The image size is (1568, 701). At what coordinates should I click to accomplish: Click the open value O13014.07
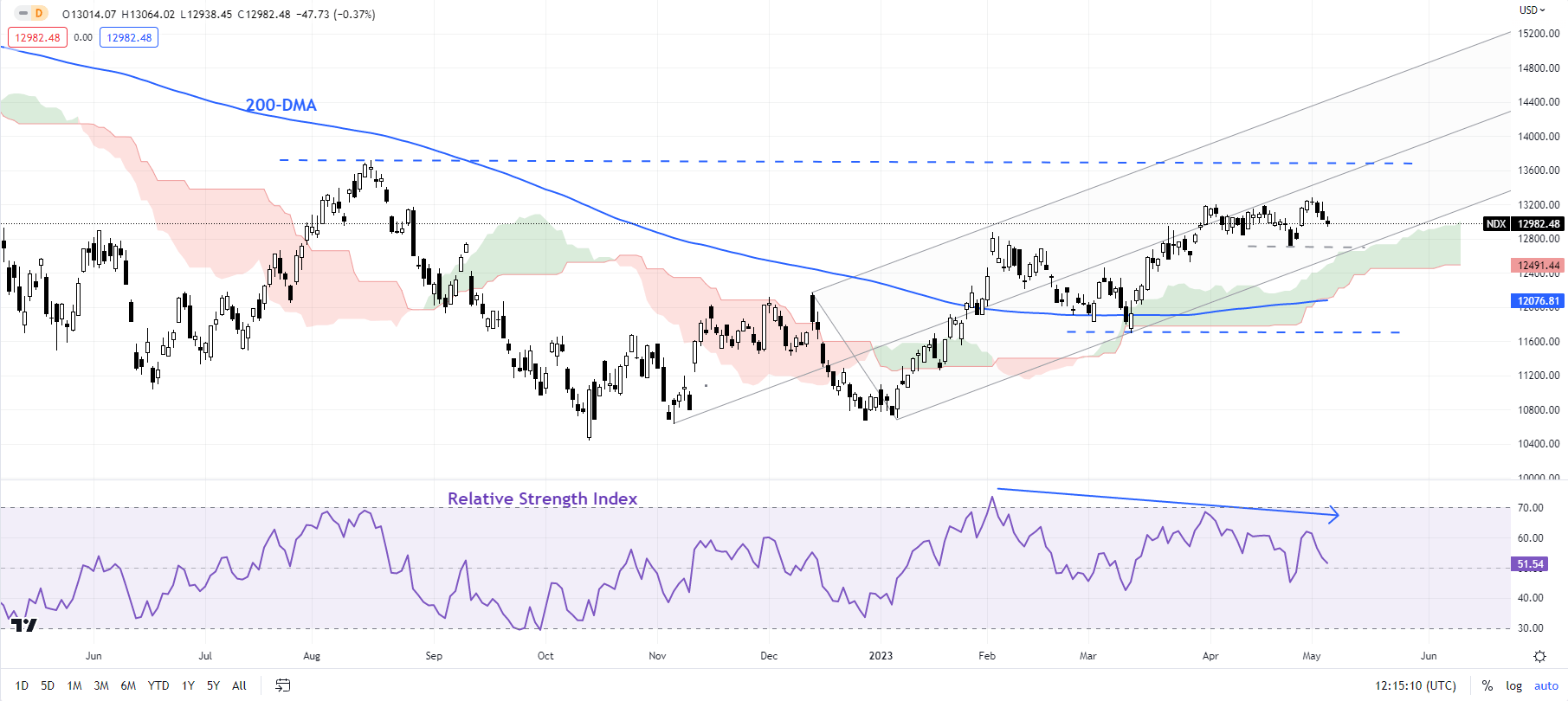click(x=89, y=14)
